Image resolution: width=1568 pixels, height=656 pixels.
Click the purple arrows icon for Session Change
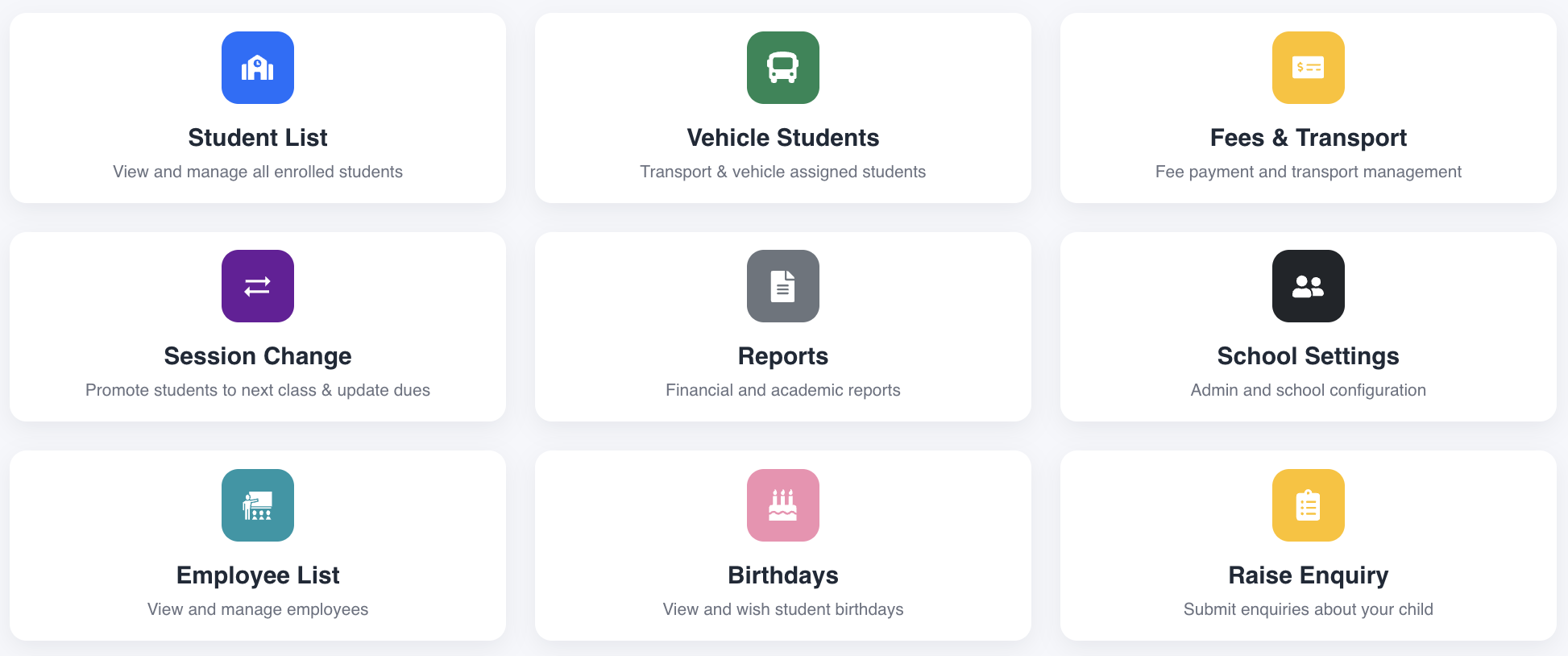pos(258,286)
